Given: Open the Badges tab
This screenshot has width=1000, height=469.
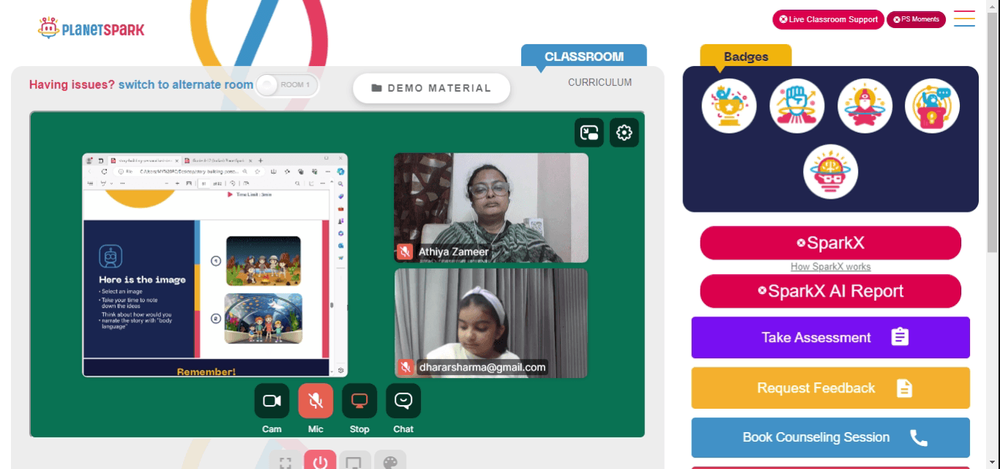Looking at the screenshot, I should tap(746, 56).
